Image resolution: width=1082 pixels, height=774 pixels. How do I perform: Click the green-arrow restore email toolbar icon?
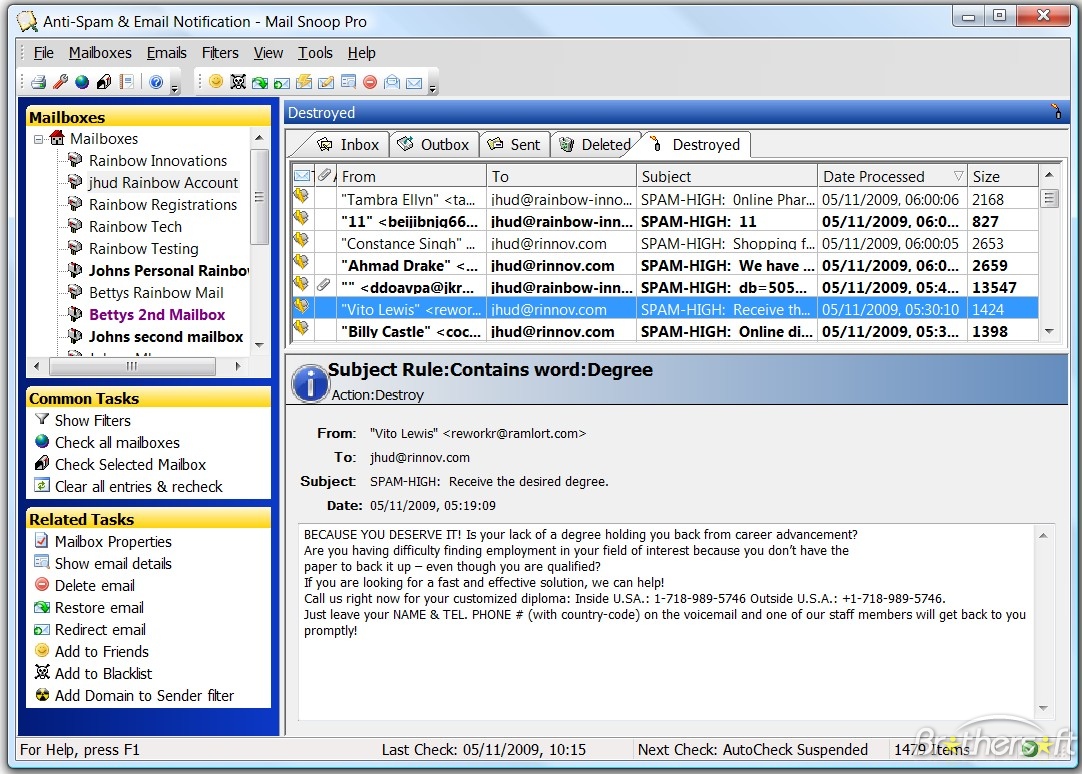[260, 83]
